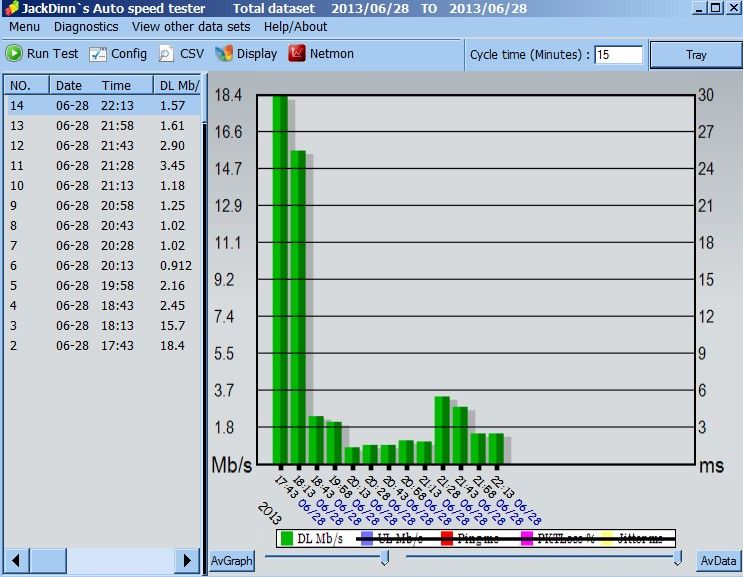Click the green Run Test play icon

(x=14, y=53)
